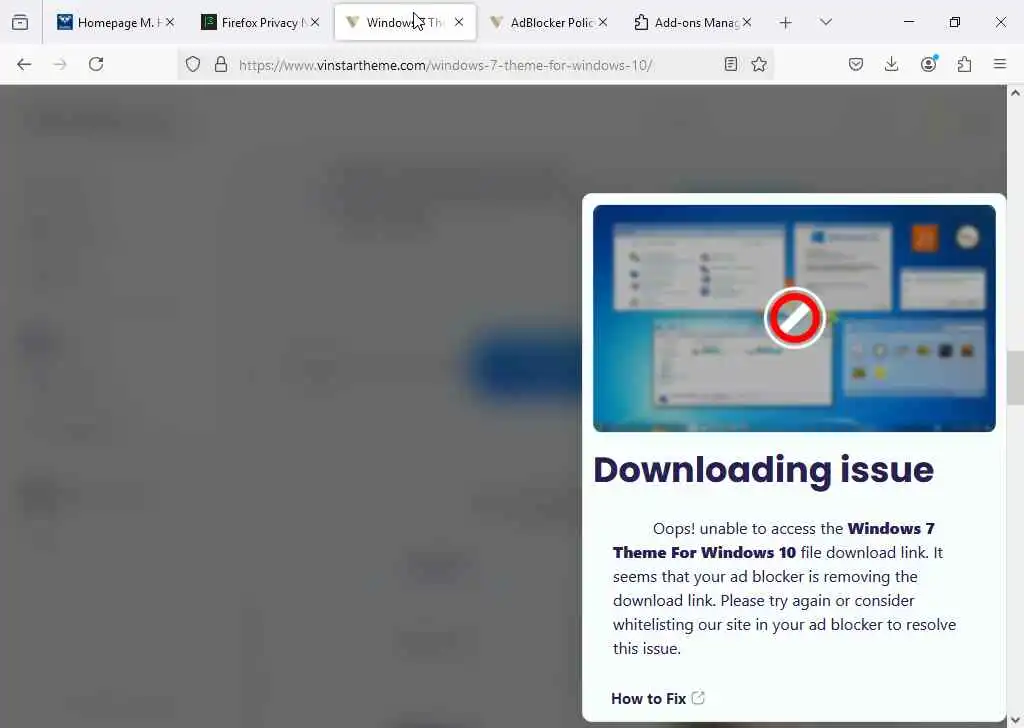Close the AdBlocker Policy tab
This screenshot has height=728, width=1024.
[x=603, y=22]
